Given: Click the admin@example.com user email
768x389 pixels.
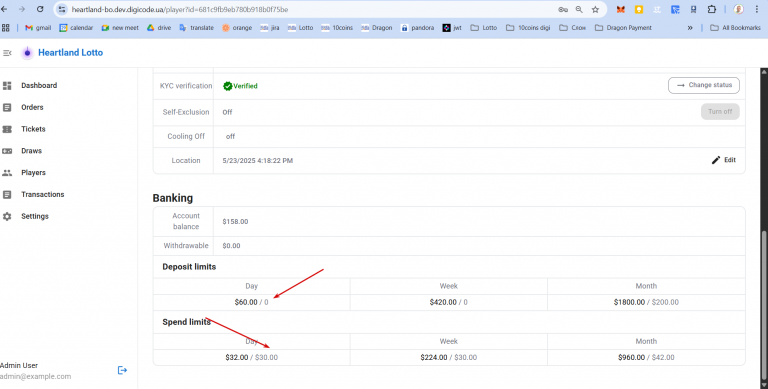Looking at the screenshot, I should click(35, 377).
